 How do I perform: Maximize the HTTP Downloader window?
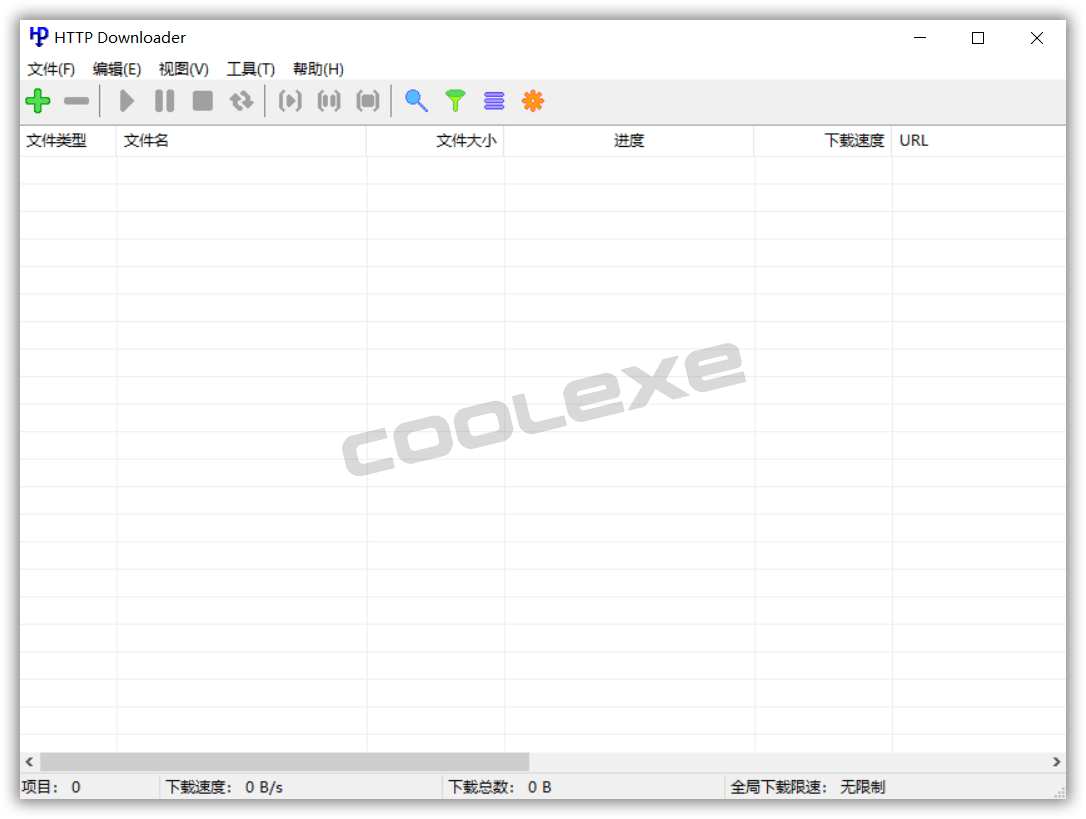[978, 37]
